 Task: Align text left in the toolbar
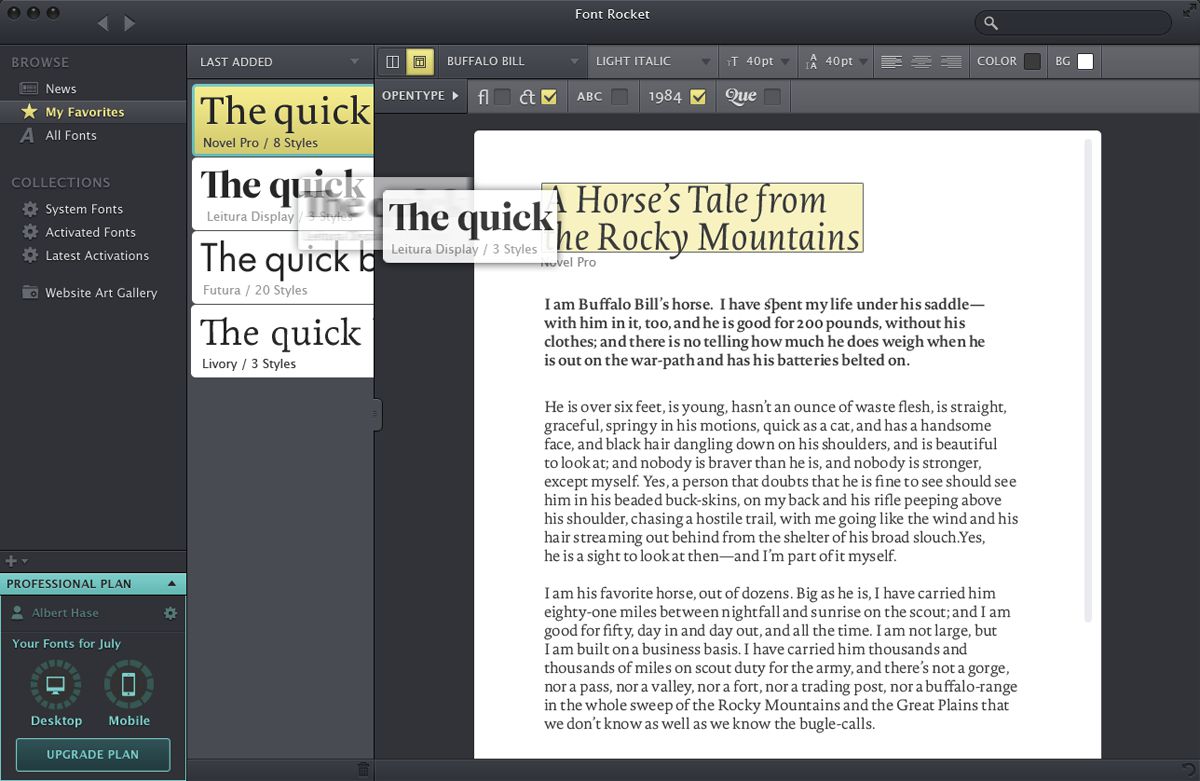(890, 62)
